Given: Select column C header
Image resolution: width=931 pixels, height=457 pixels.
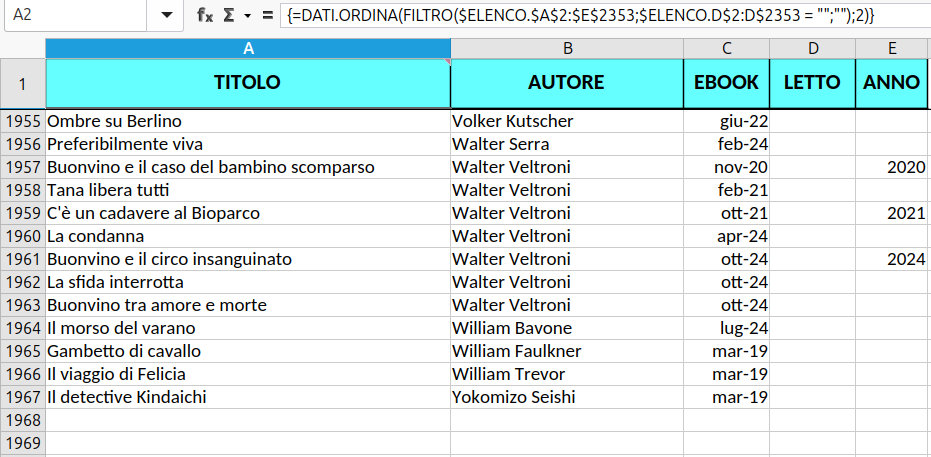Looking at the screenshot, I should click(x=726, y=49).
